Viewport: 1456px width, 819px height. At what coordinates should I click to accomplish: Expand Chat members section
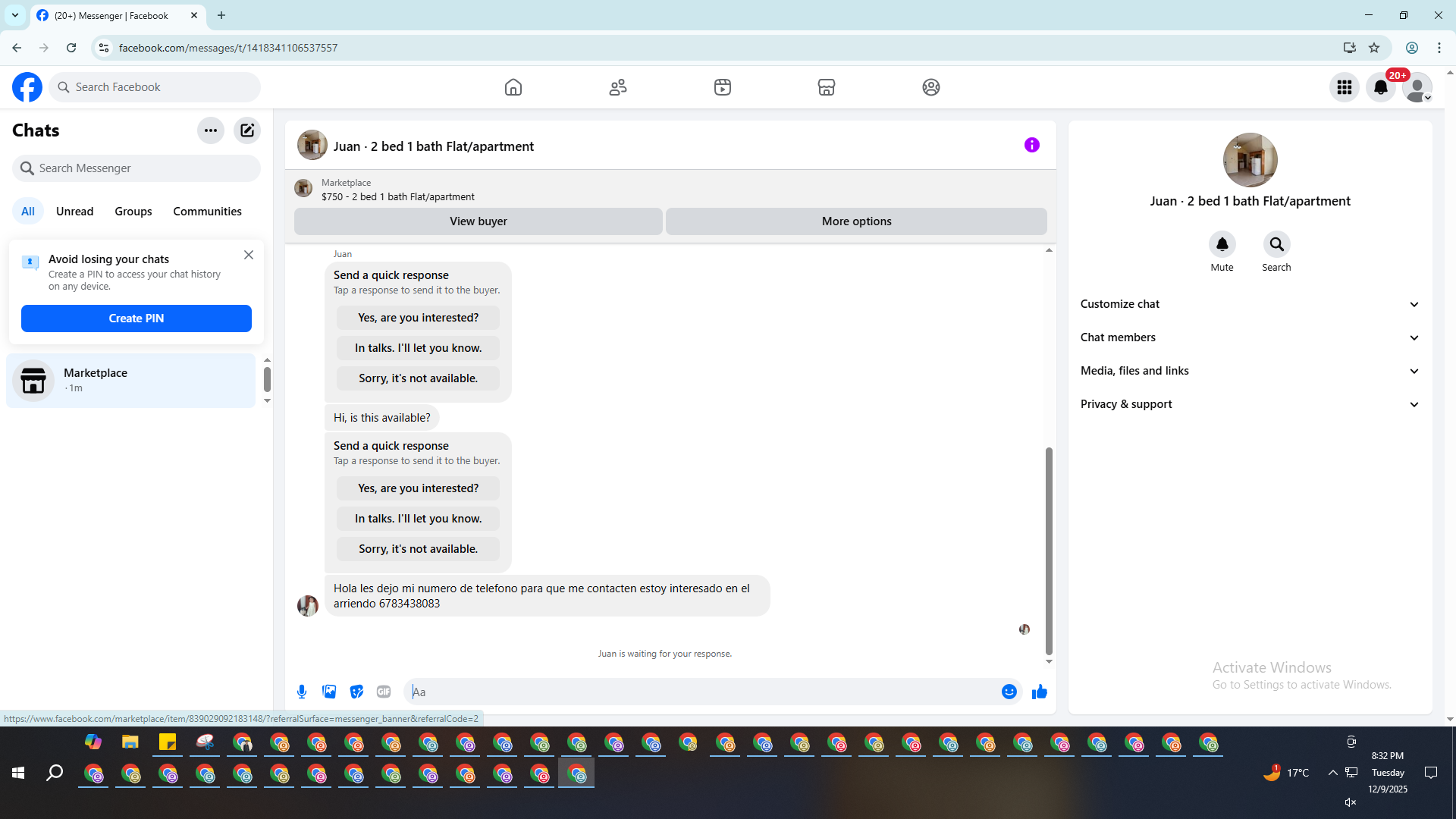point(1249,337)
